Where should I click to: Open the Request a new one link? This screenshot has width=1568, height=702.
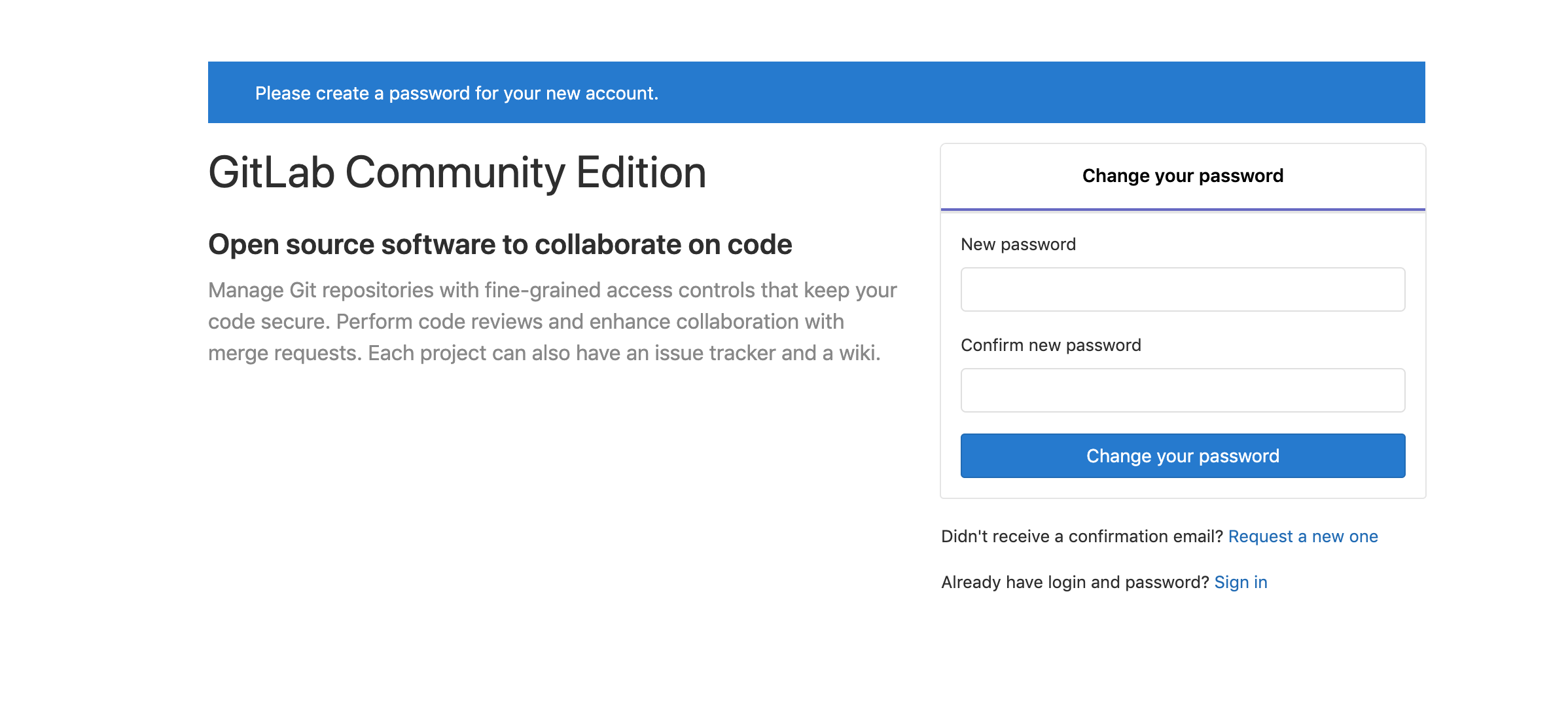coord(1303,536)
